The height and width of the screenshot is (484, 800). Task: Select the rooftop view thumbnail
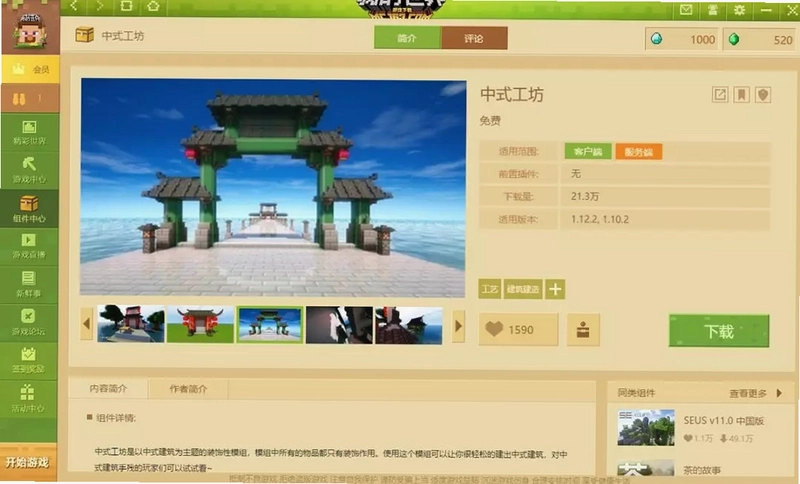pos(409,325)
